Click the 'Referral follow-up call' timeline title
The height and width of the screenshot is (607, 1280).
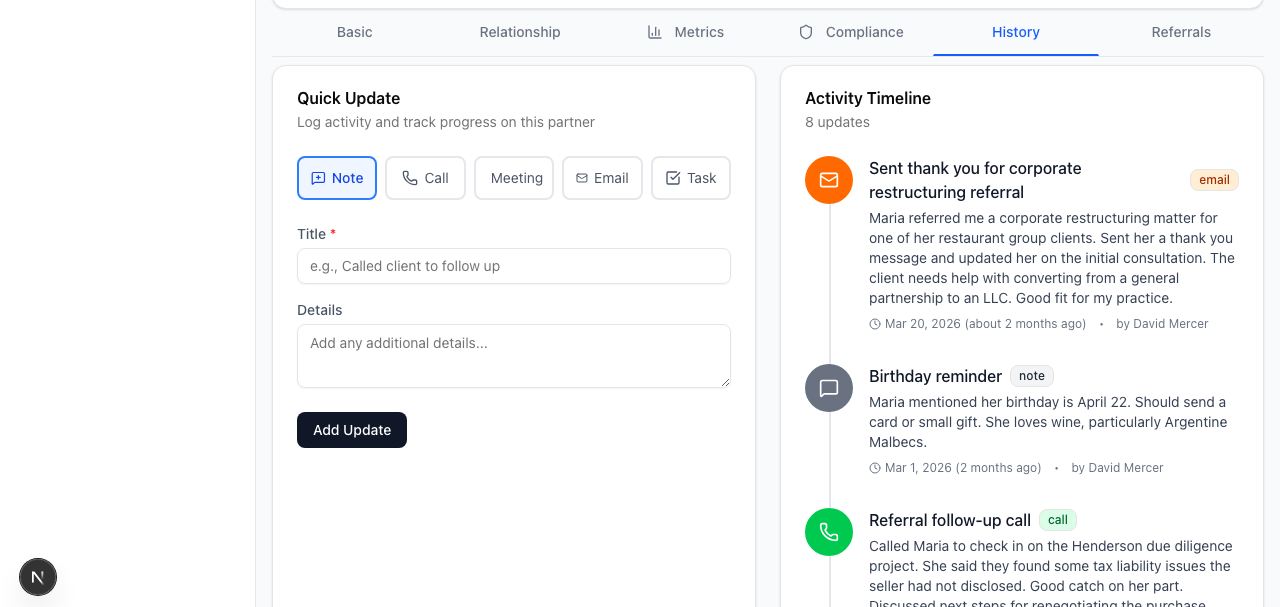(x=950, y=520)
